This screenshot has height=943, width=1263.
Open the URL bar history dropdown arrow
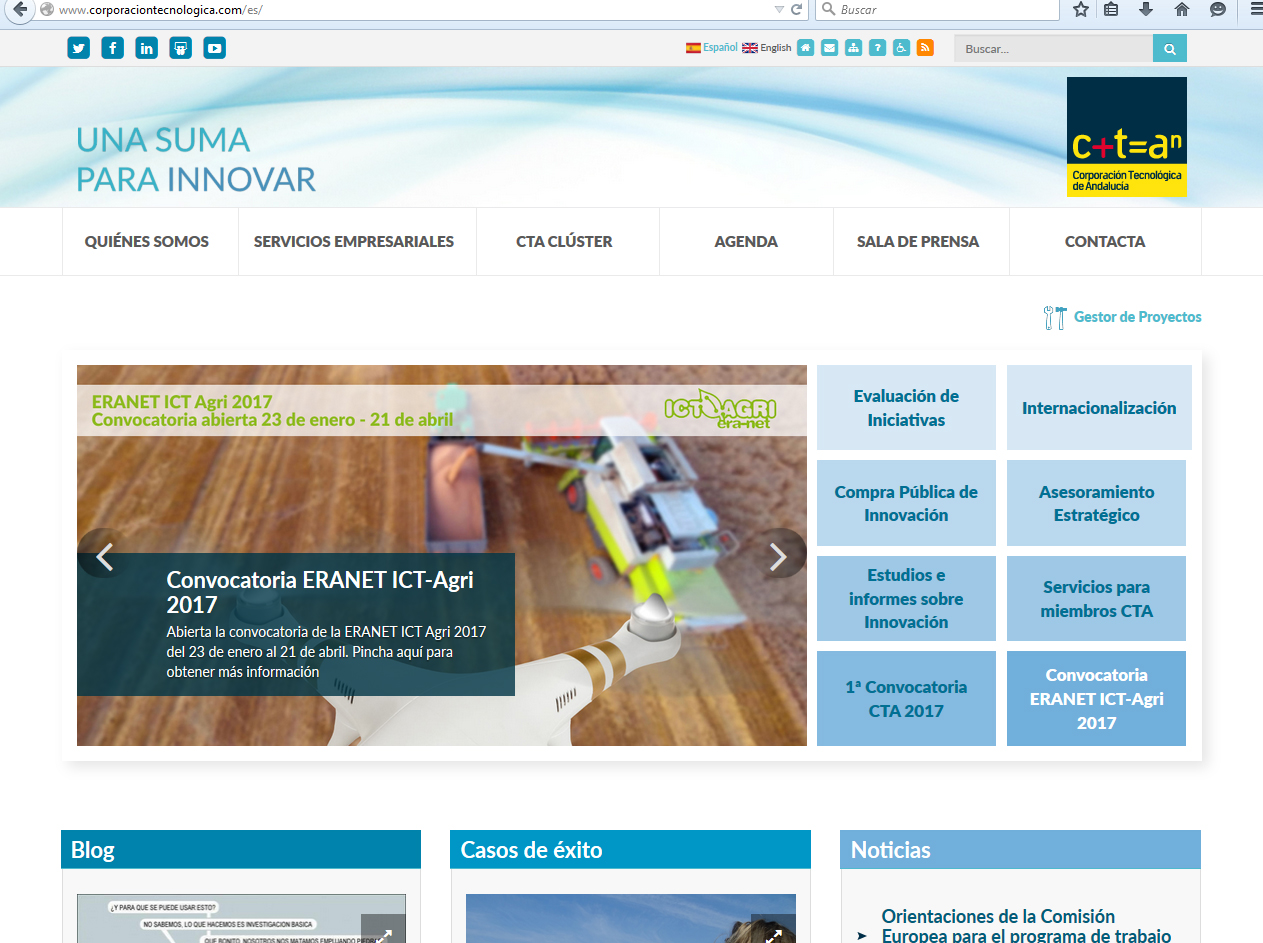779,10
